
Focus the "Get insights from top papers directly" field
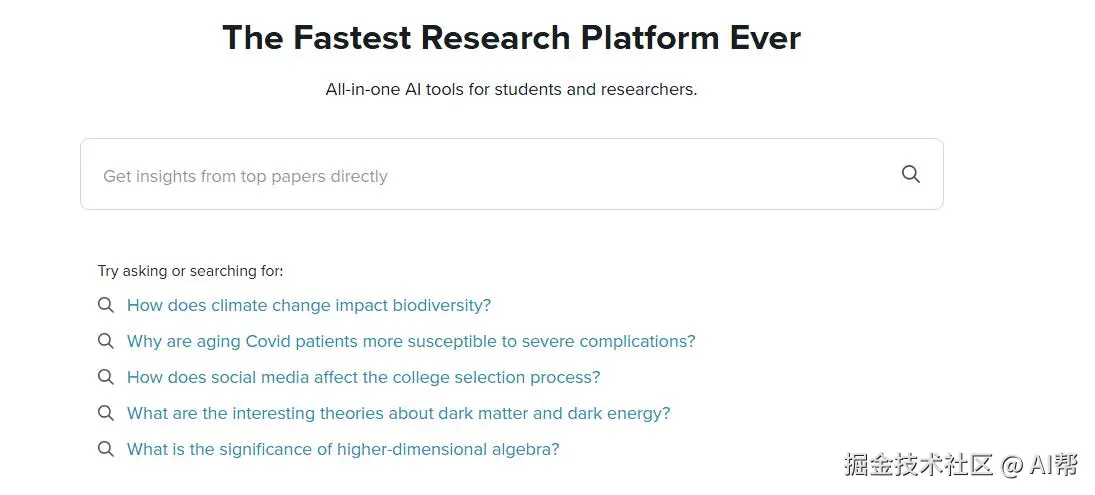(480, 175)
